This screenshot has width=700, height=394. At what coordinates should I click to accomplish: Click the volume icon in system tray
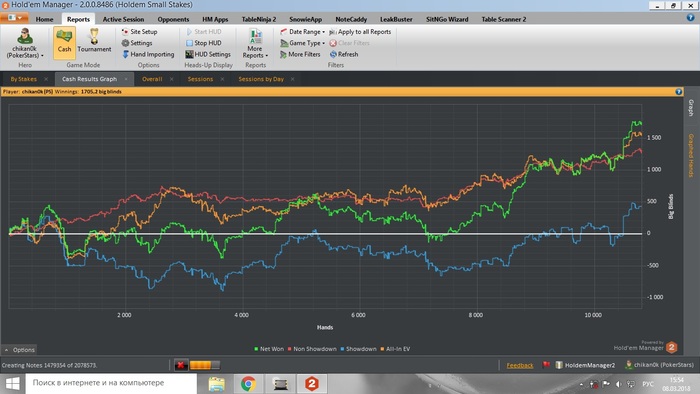point(618,384)
